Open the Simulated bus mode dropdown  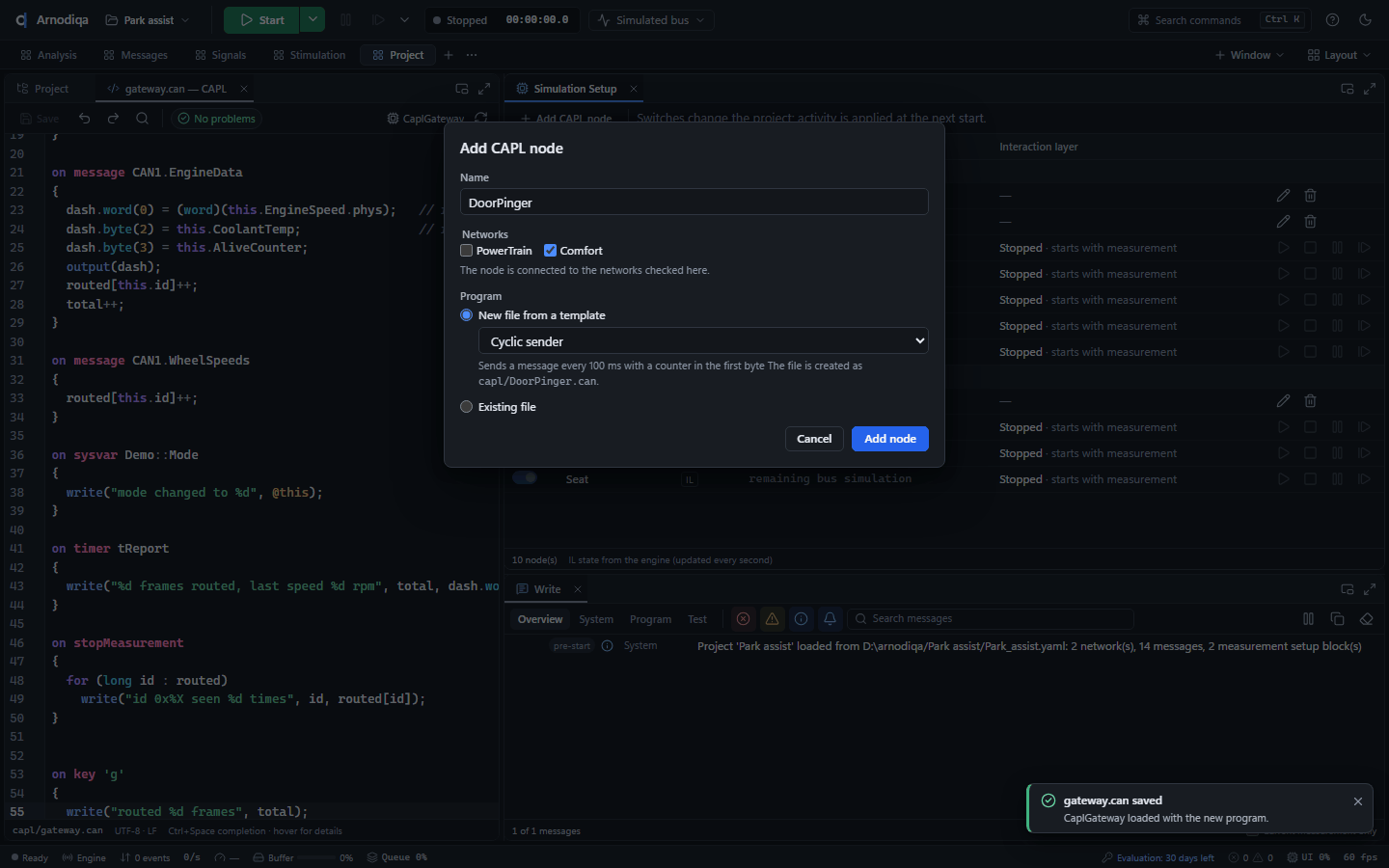(653, 19)
